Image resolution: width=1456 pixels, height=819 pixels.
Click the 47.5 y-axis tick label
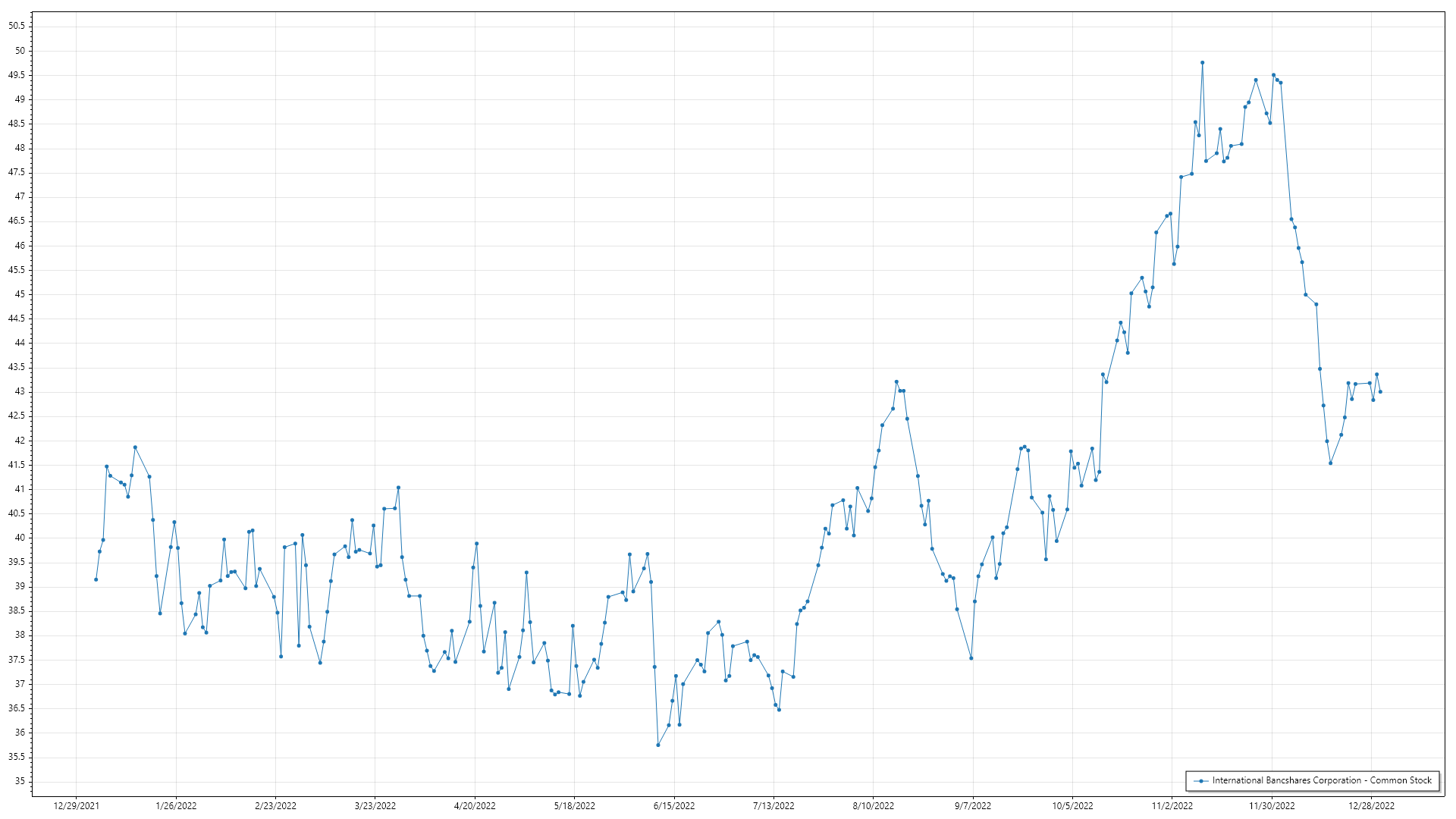[x=17, y=172]
